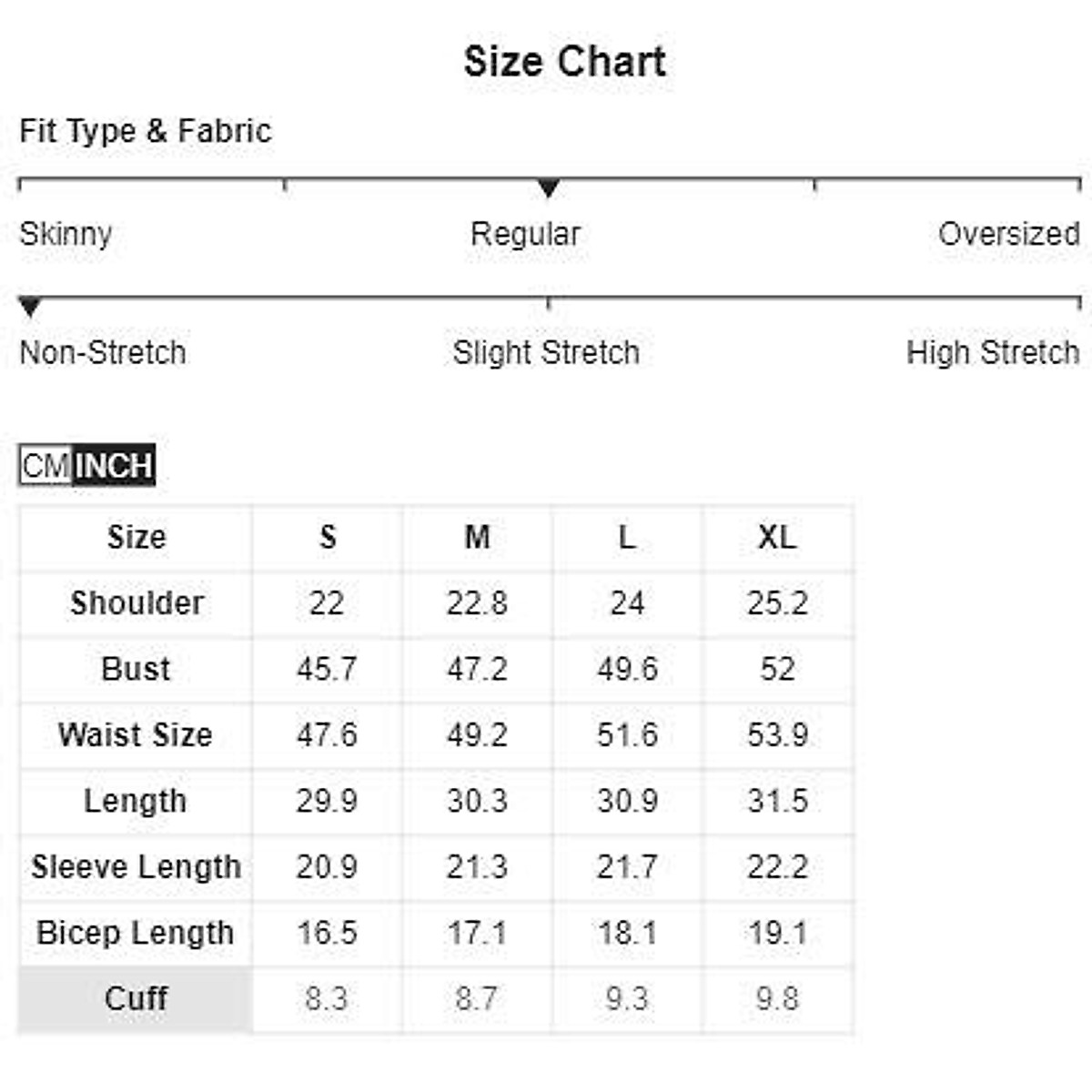The image size is (1092, 1092).
Task: Select the L size column header
Action: [627, 538]
